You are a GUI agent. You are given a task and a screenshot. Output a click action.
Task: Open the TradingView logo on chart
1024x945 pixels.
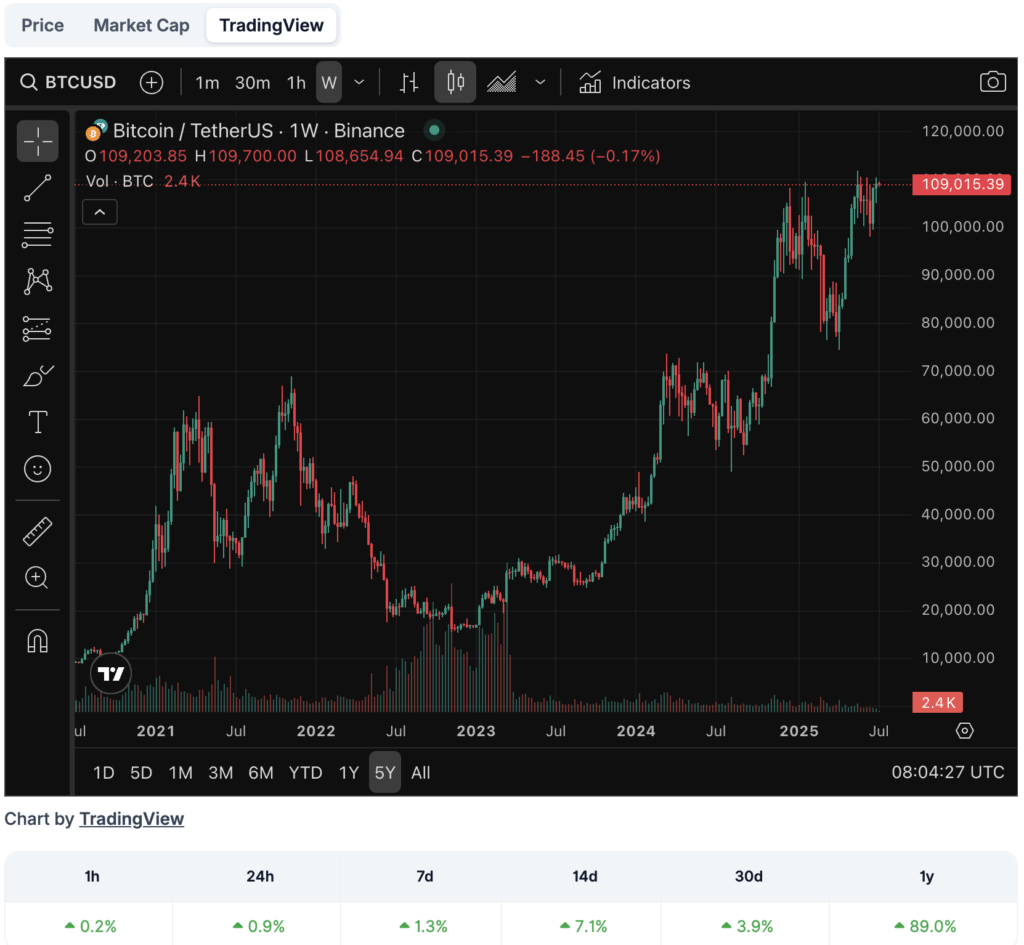tap(110, 673)
